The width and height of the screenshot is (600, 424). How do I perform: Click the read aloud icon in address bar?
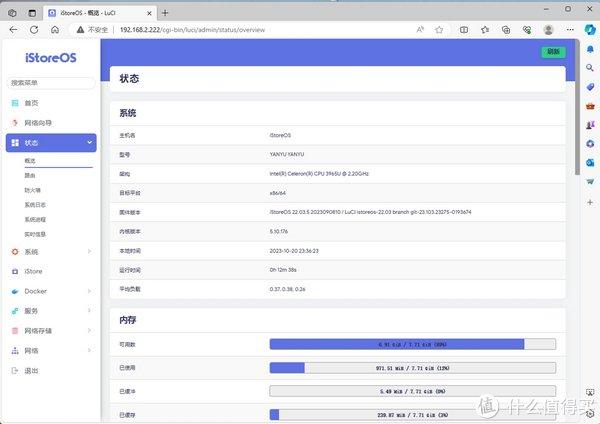click(420, 29)
